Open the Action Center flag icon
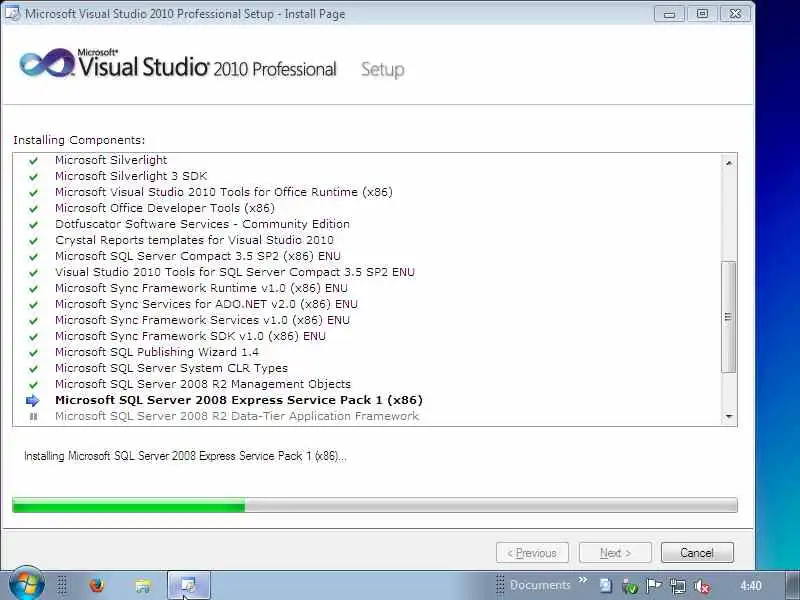The image size is (800, 600). pyautogui.click(x=653, y=586)
